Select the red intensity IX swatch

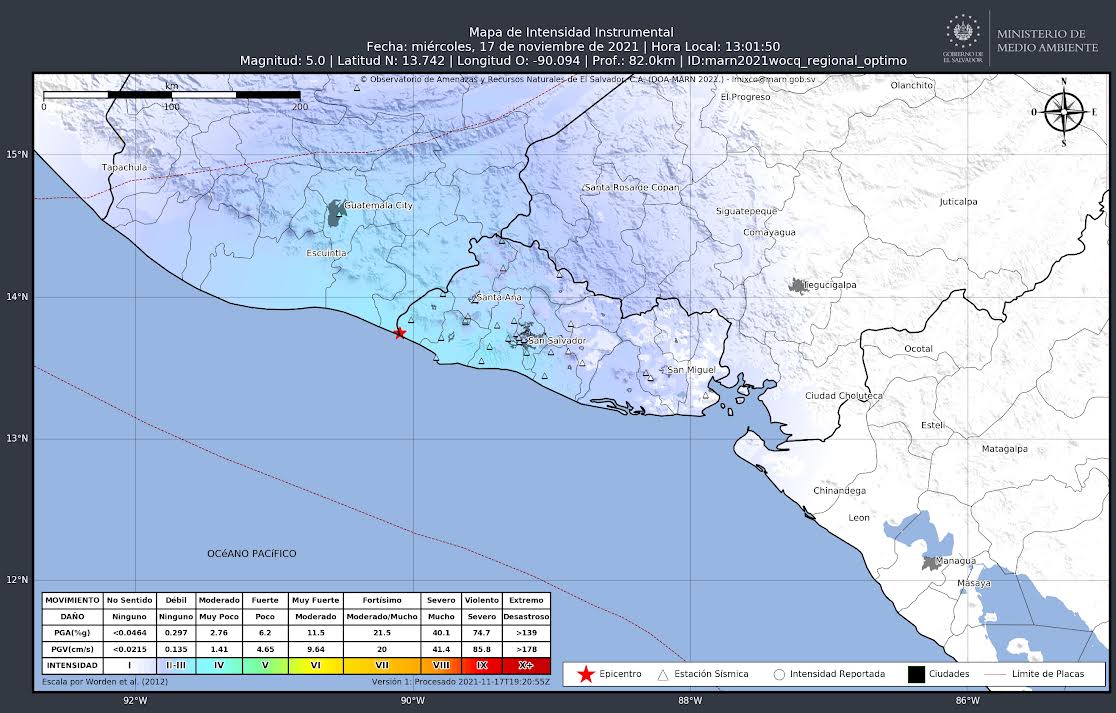click(x=482, y=665)
